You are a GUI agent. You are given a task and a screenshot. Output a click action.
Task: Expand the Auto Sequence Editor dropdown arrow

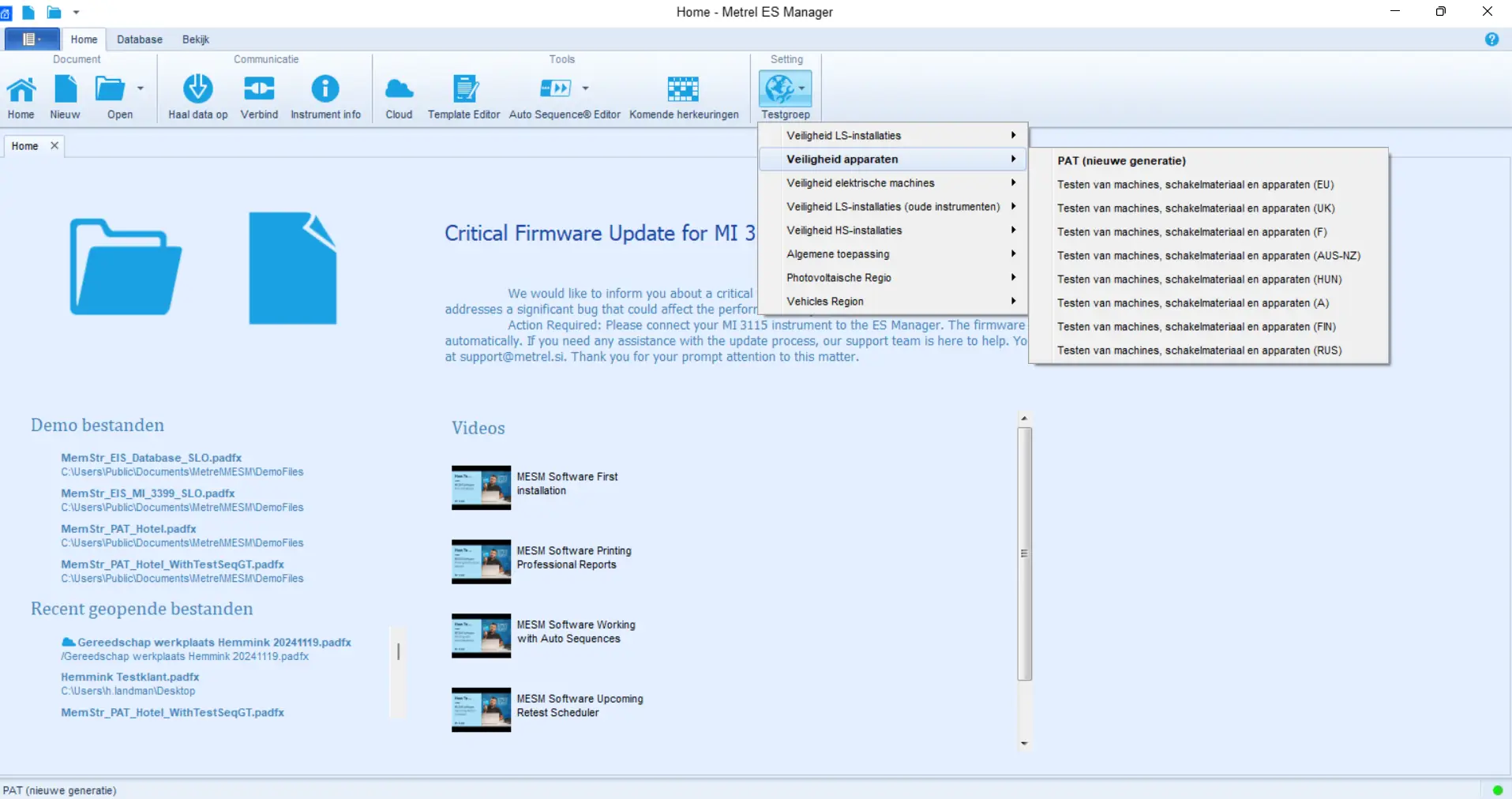pyautogui.click(x=585, y=88)
